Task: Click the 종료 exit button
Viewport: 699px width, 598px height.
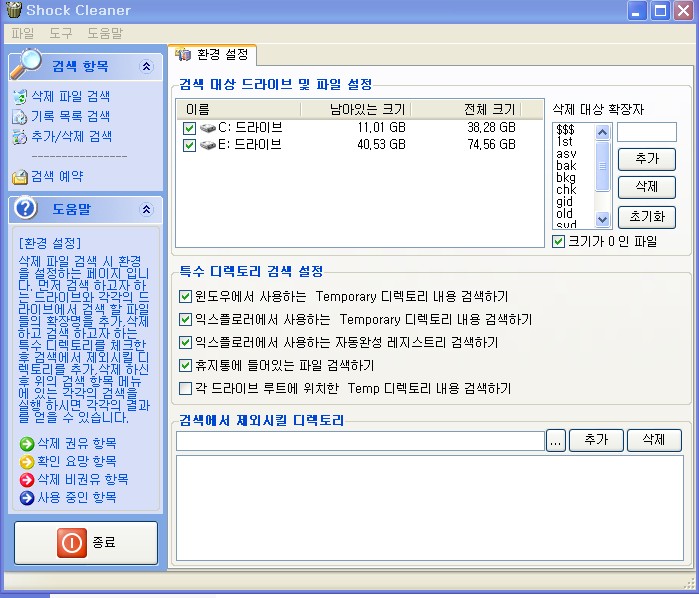Action: tap(86, 542)
